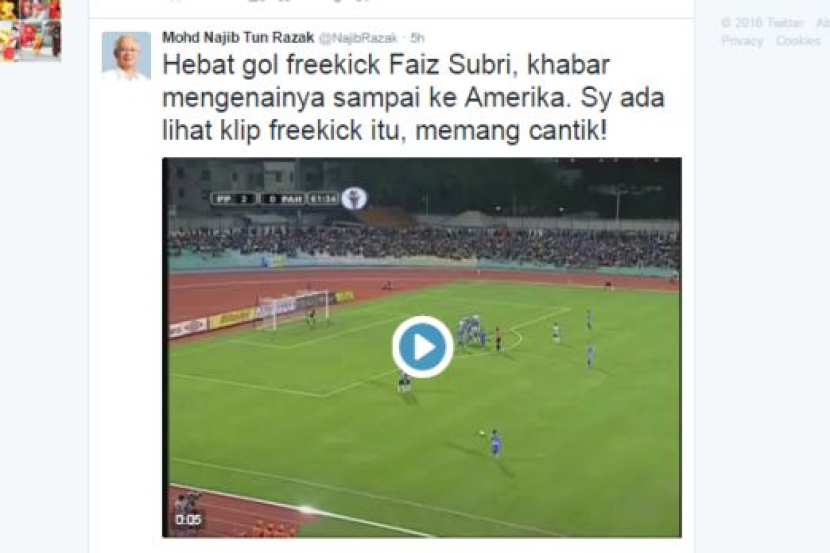This screenshot has width=830, height=553.
Task: Click the defensive wall of players
Action: pyautogui.click(x=472, y=331)
